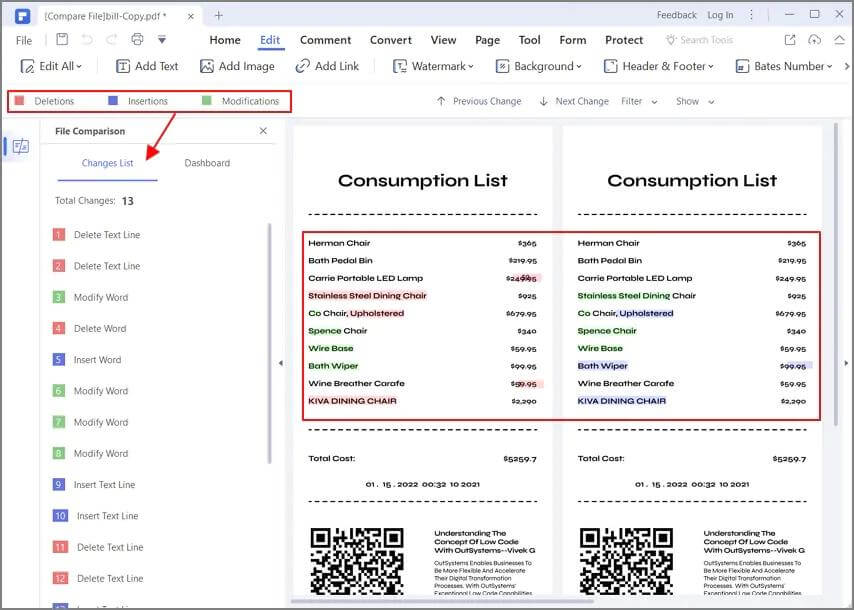Open the Convert ribbon tab
Screen dimensions: 854x610
pyautogui.click(x=390, y=40)
